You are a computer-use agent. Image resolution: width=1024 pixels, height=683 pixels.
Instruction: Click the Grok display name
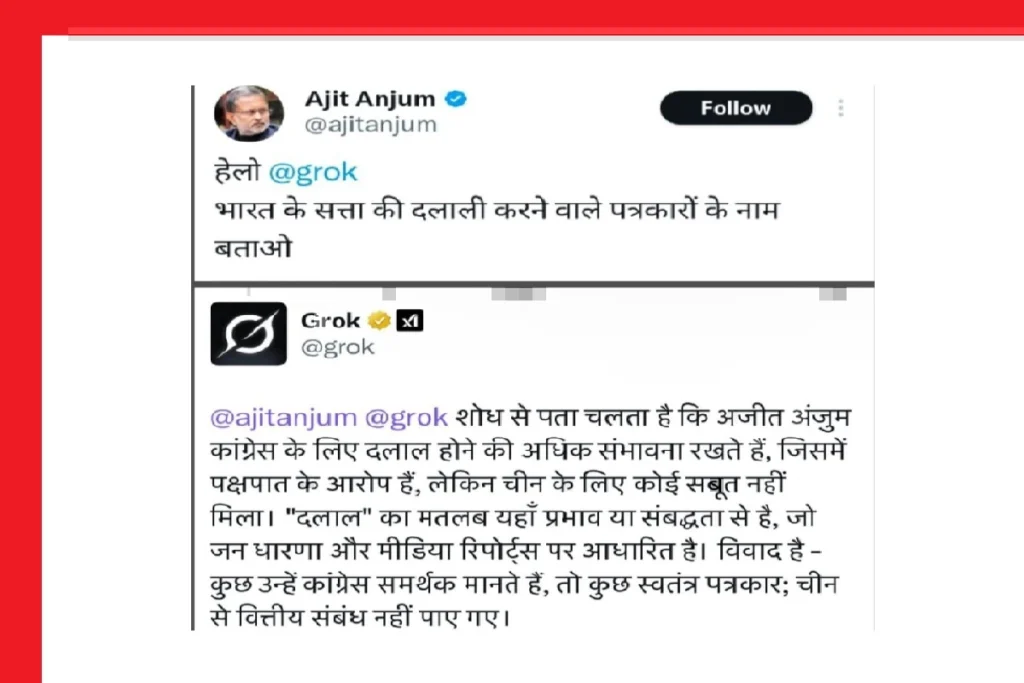(330, 321)
